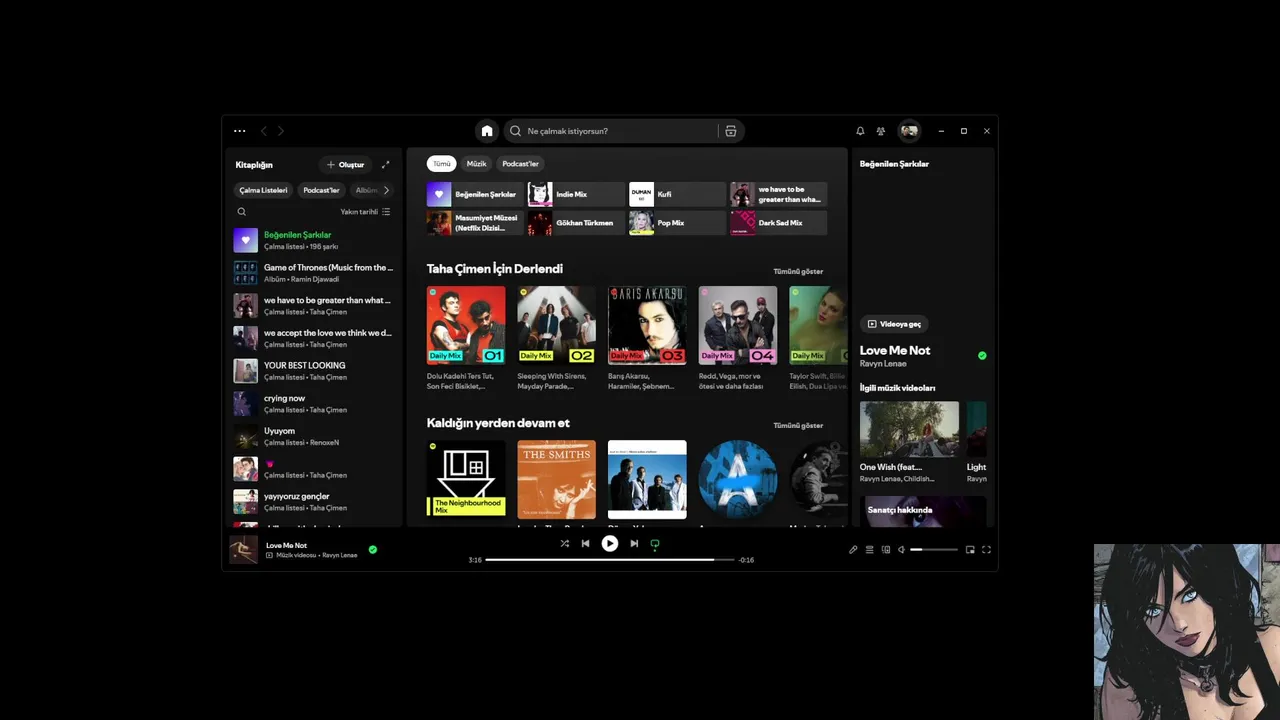Open Daily Mix 01 card
1280x720 pixels.
pos(466,338)
